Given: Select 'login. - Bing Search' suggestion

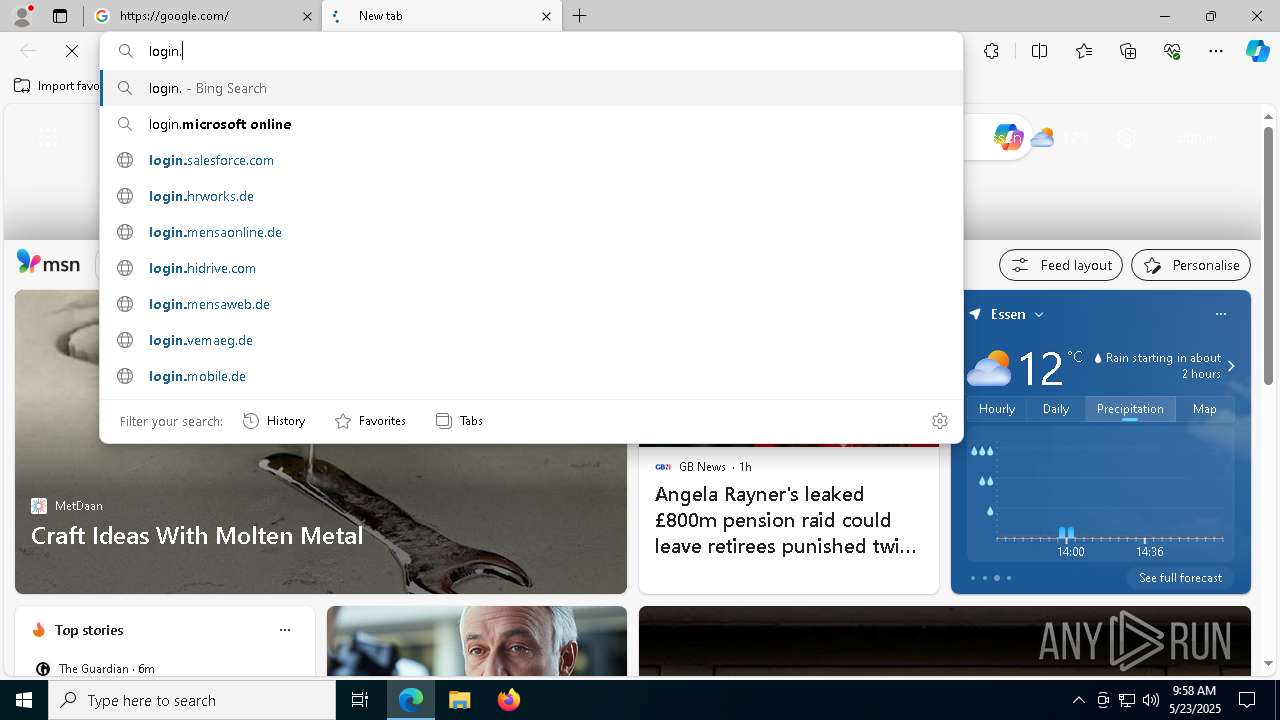Looking at the screenshot, I should 532,88.
